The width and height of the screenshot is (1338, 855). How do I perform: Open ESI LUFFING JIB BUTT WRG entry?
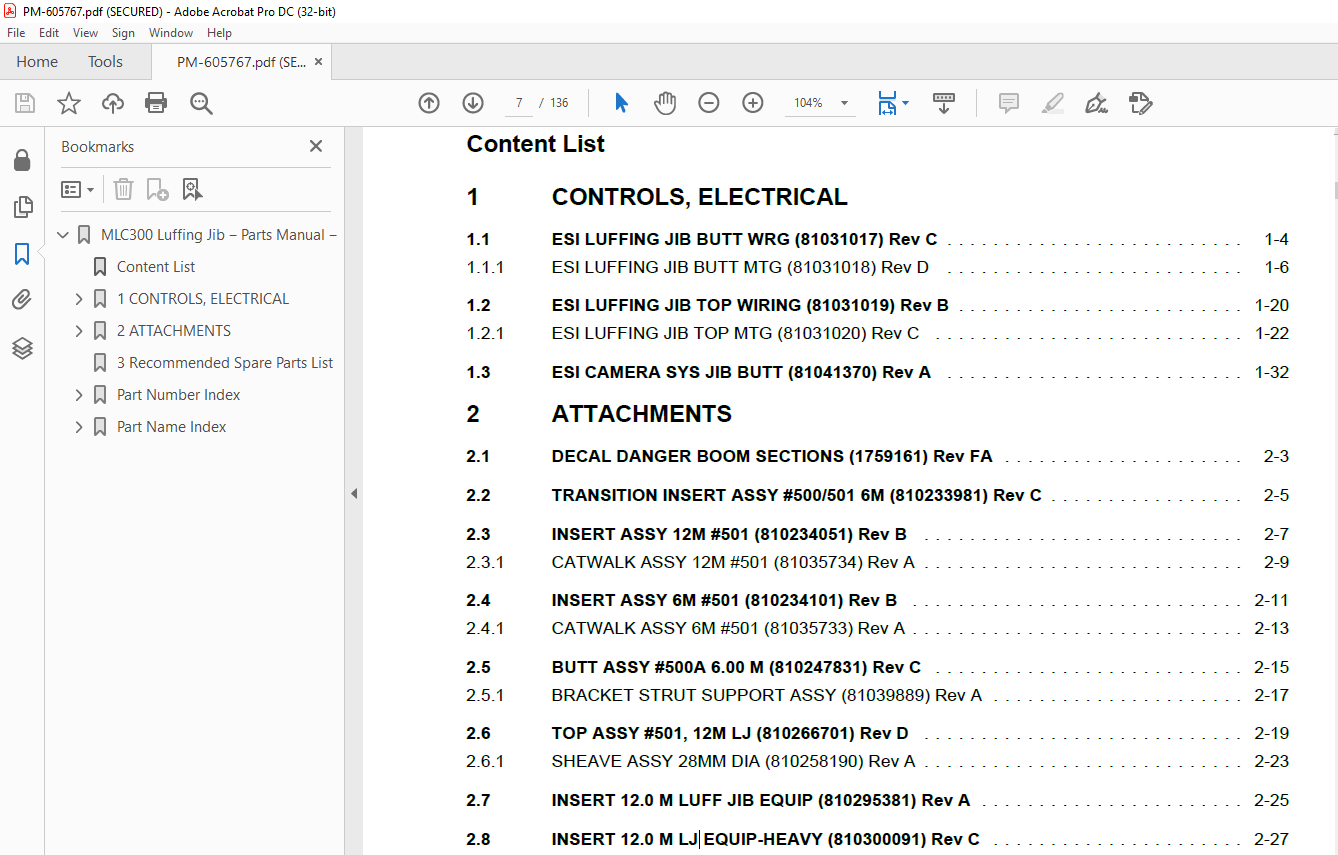pyautogui.click(x=744, y=239)
